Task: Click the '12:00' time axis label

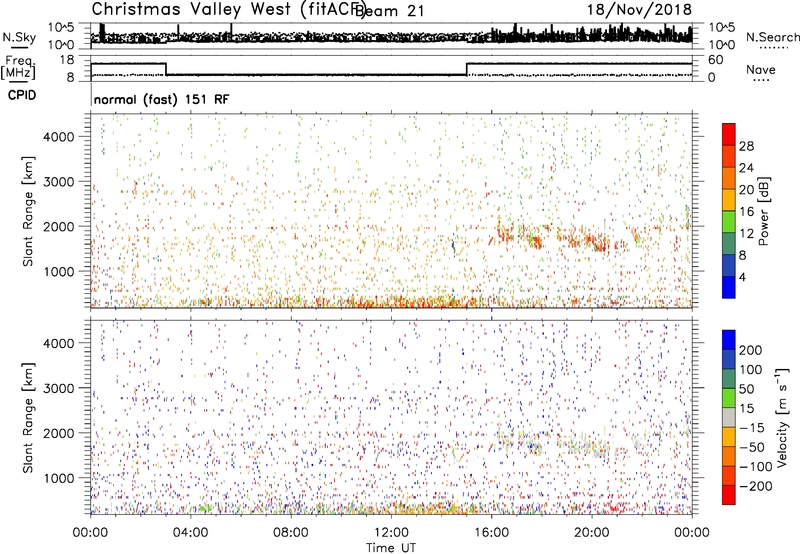Action: pyautogui.click(x=391, y=533)
